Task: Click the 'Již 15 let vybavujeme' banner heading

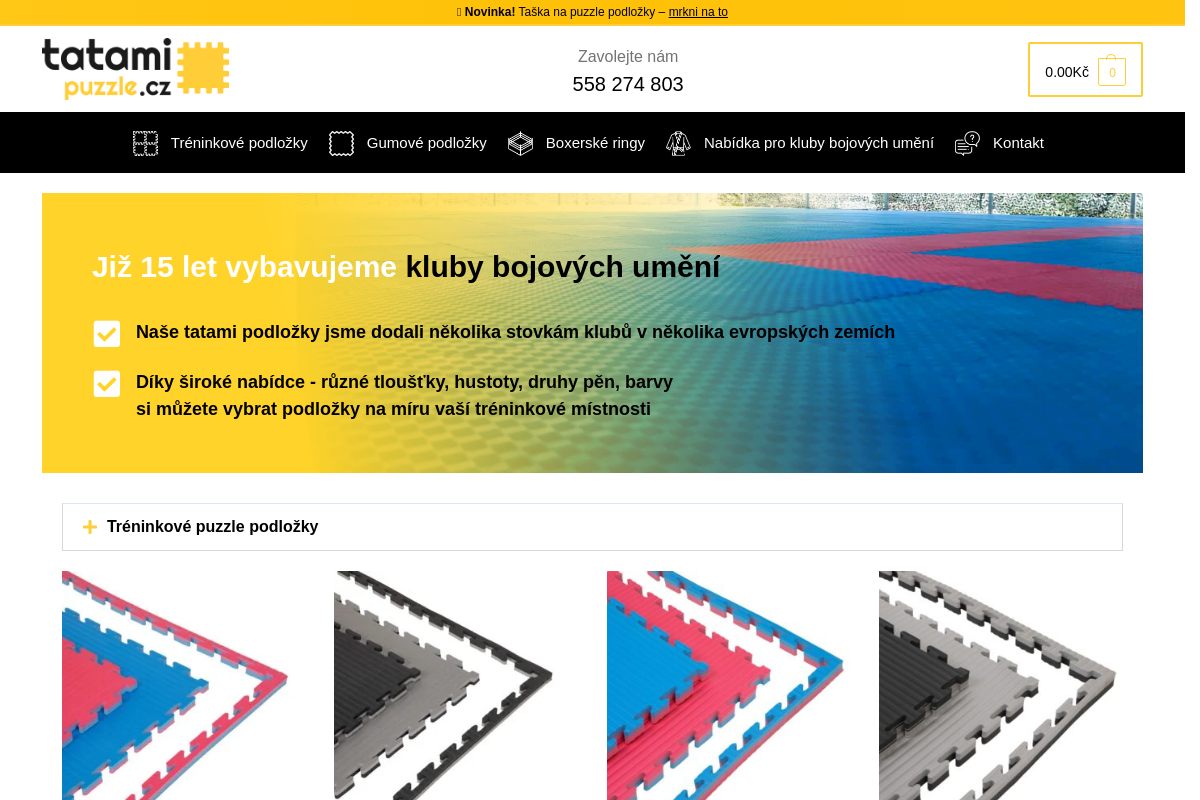Action: tap(406, 267)
